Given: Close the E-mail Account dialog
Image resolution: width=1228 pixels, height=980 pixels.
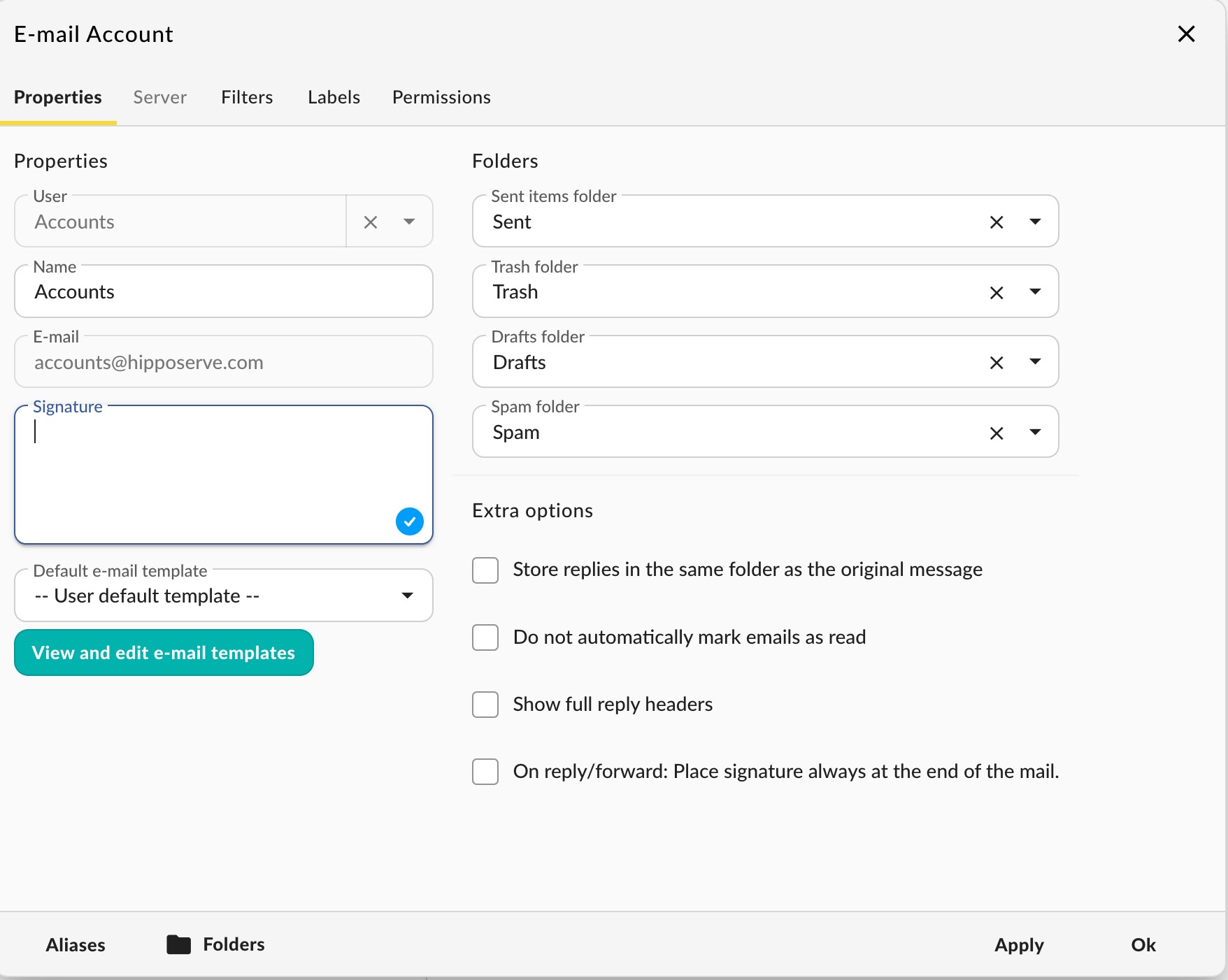Looking at the screenshot, I should click(1186, 34).
